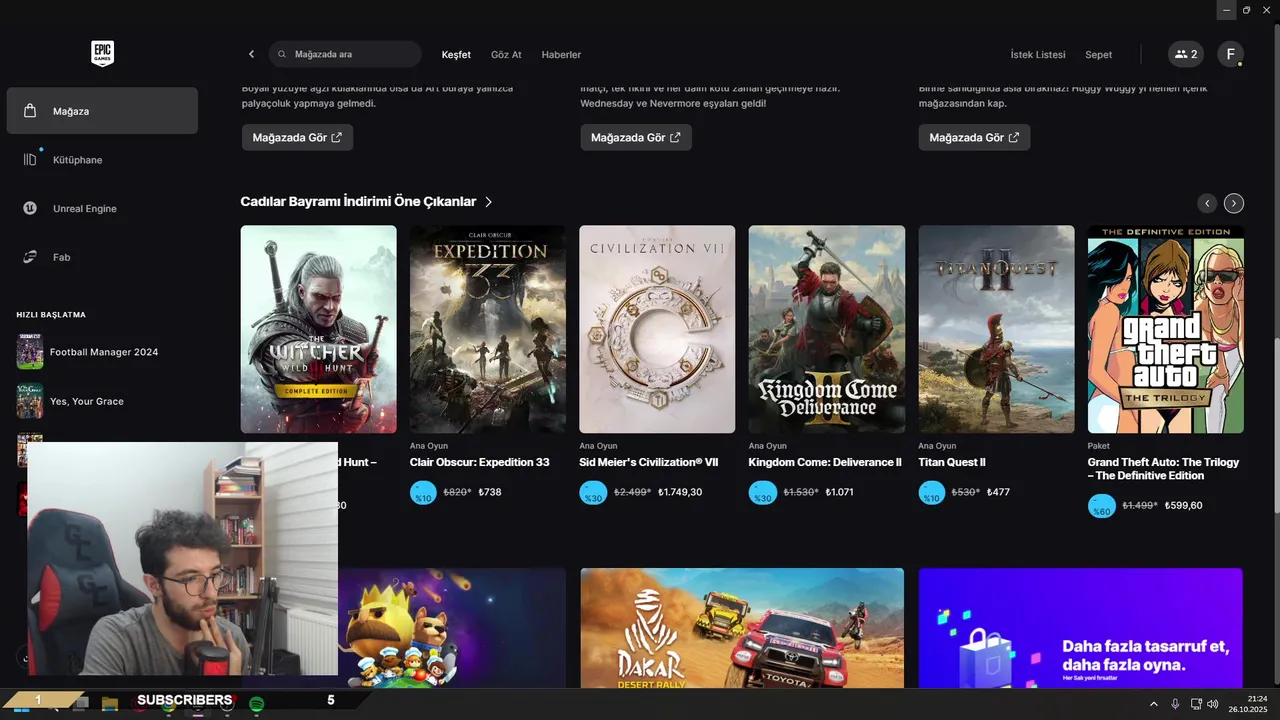Viewport: 1280px width, 720px height.
Task: Click Kingdom Come: Deliverance II title
Action: click(825, 462)
